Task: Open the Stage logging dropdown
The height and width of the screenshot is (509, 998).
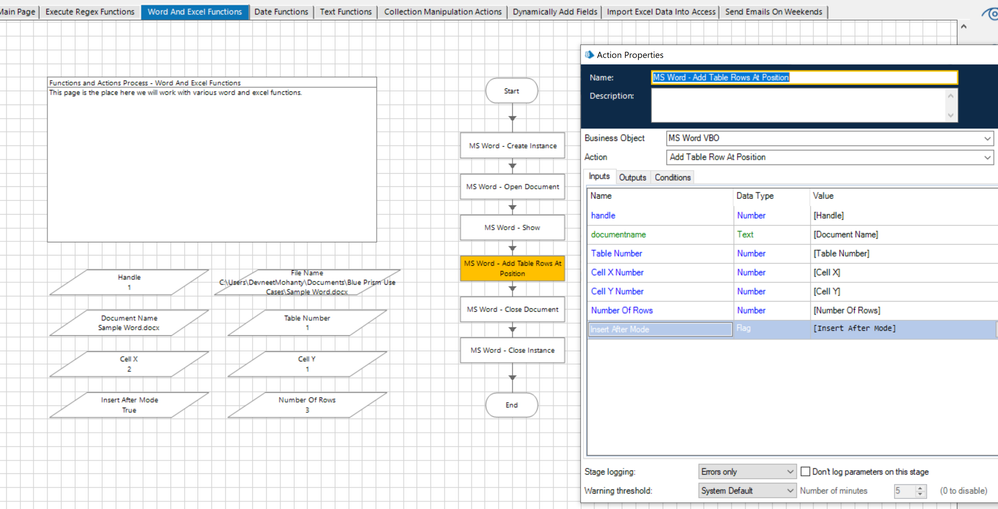Action: coord(747,471)
